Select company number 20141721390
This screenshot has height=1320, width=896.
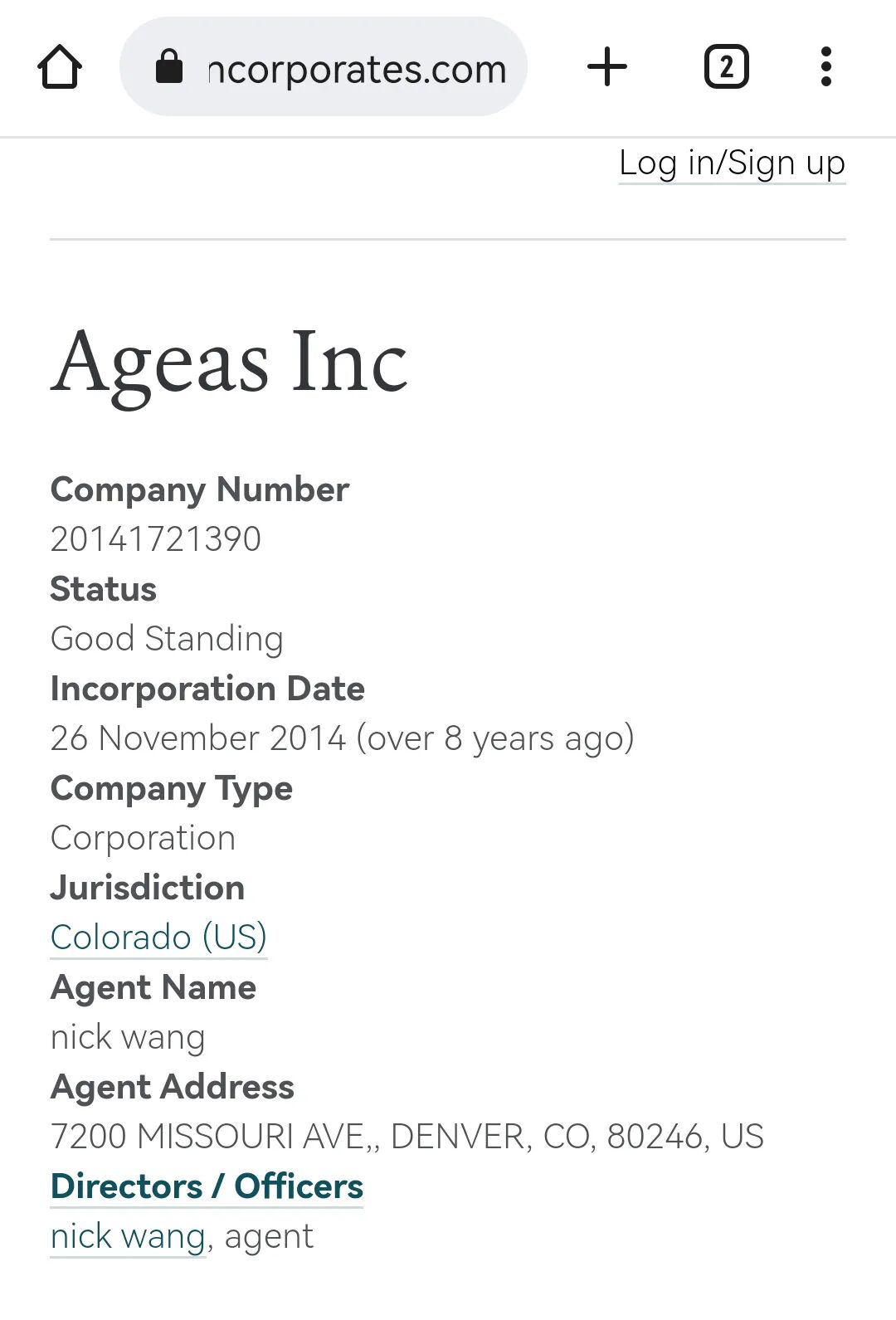(156, 539)
